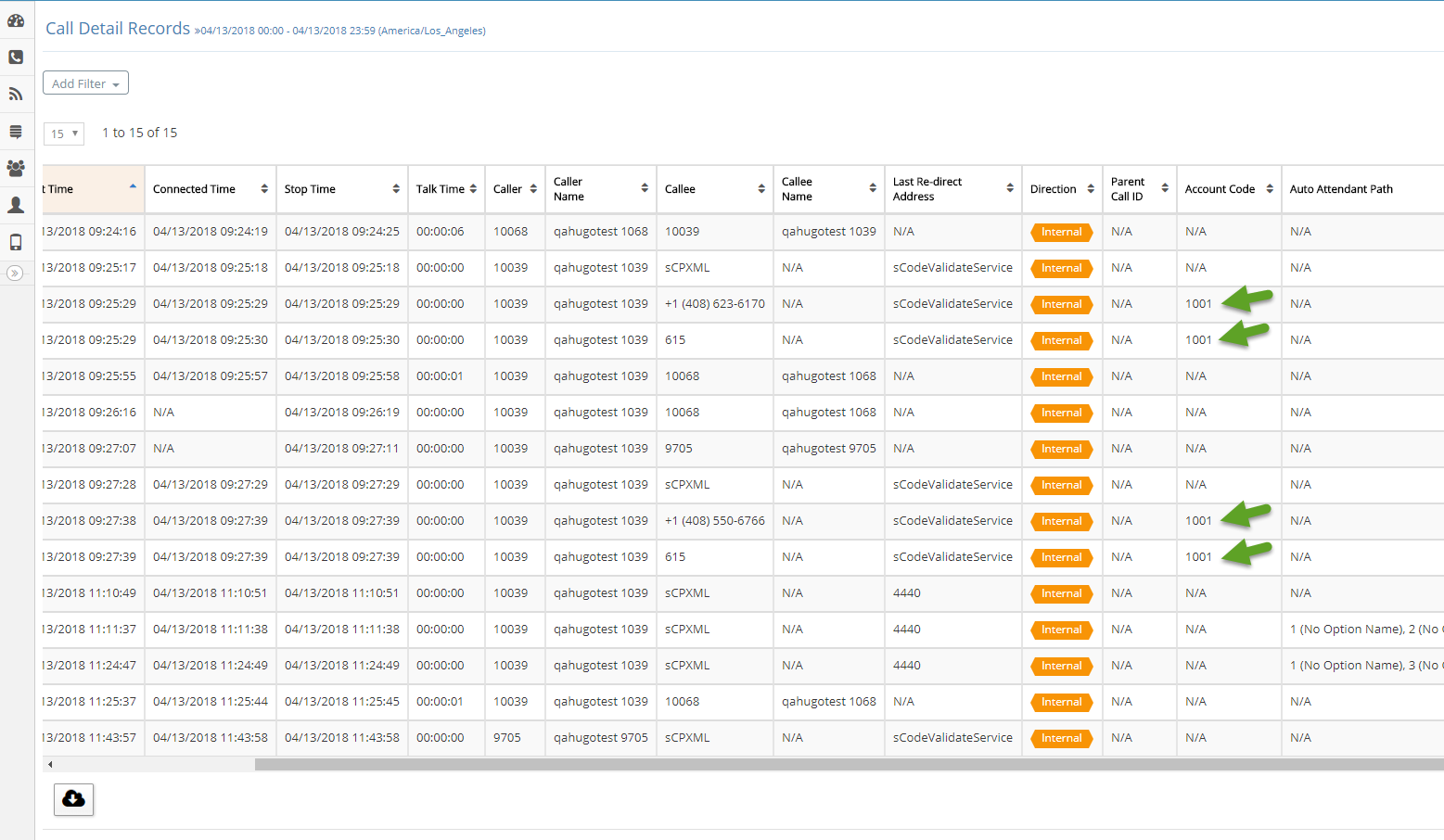Click the Auto Attendant Path column header
This screenshot has width=1444, height=840.
pos(1341,189)
